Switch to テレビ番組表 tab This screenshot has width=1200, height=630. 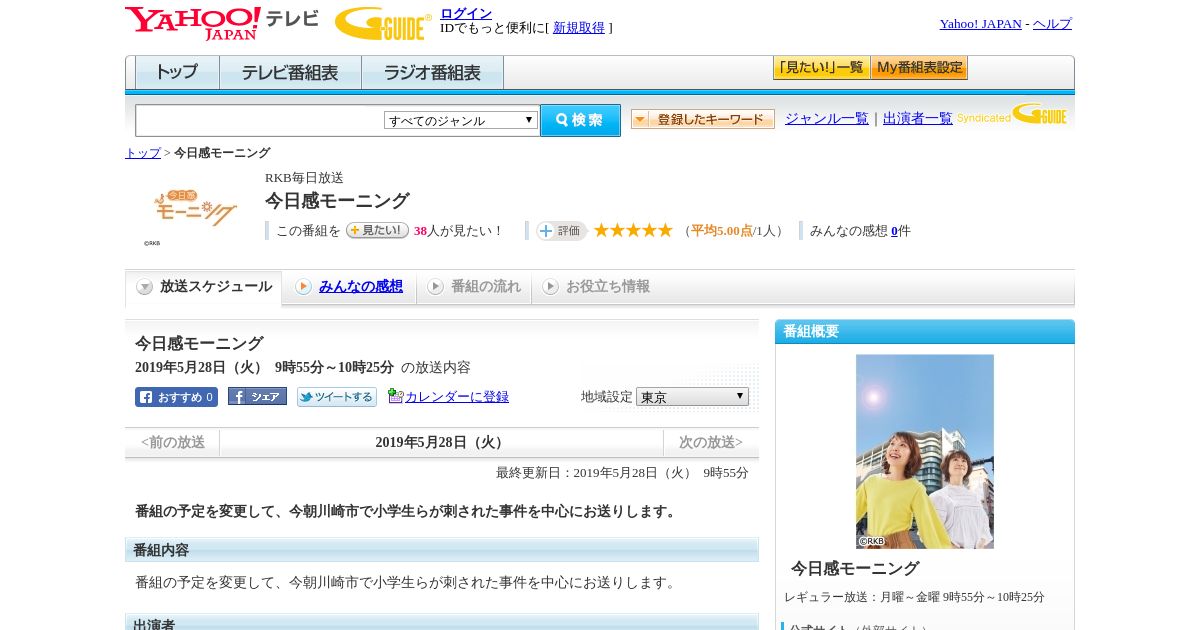click(290, 73)
